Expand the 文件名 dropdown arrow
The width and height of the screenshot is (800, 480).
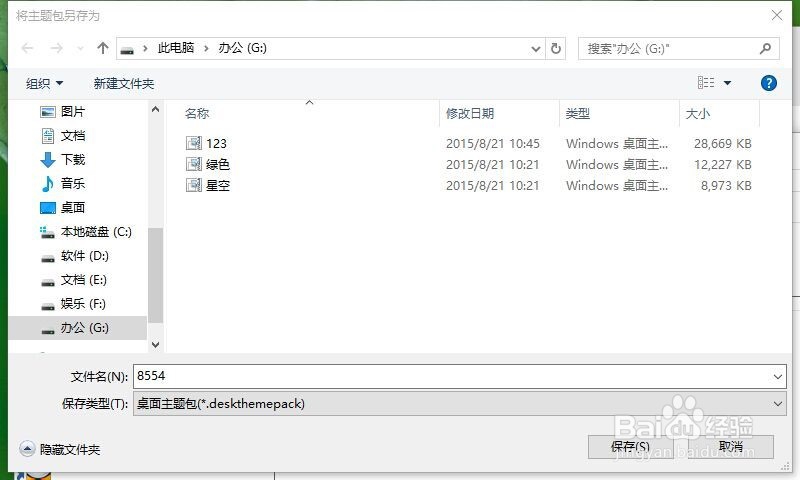(x=778, y=376)
